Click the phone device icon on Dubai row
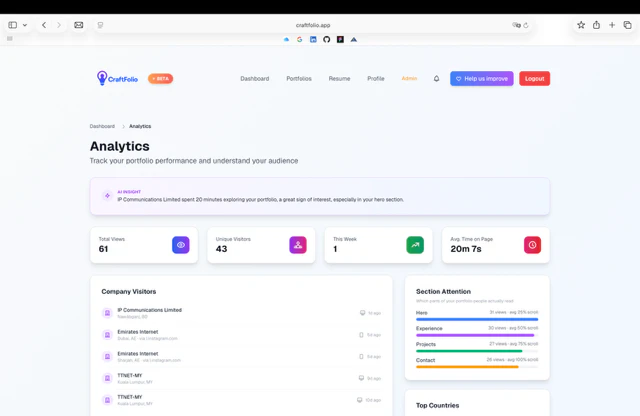 point(361,335)
